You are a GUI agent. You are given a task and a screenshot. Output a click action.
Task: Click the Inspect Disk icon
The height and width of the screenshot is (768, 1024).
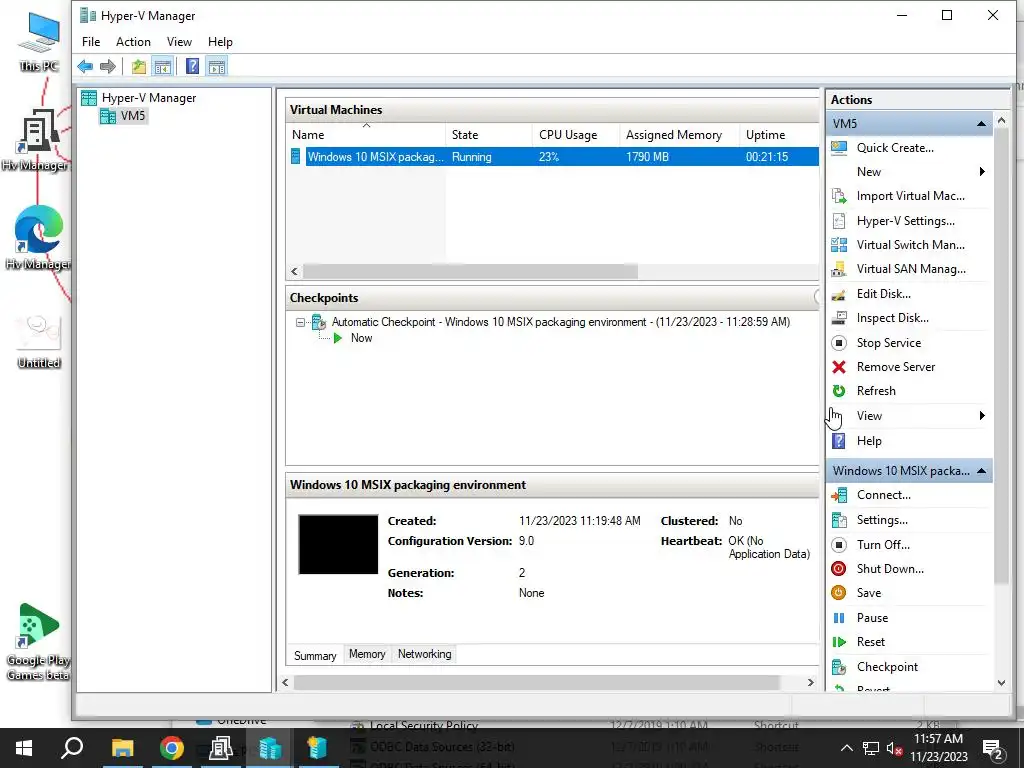pos(839,318)
